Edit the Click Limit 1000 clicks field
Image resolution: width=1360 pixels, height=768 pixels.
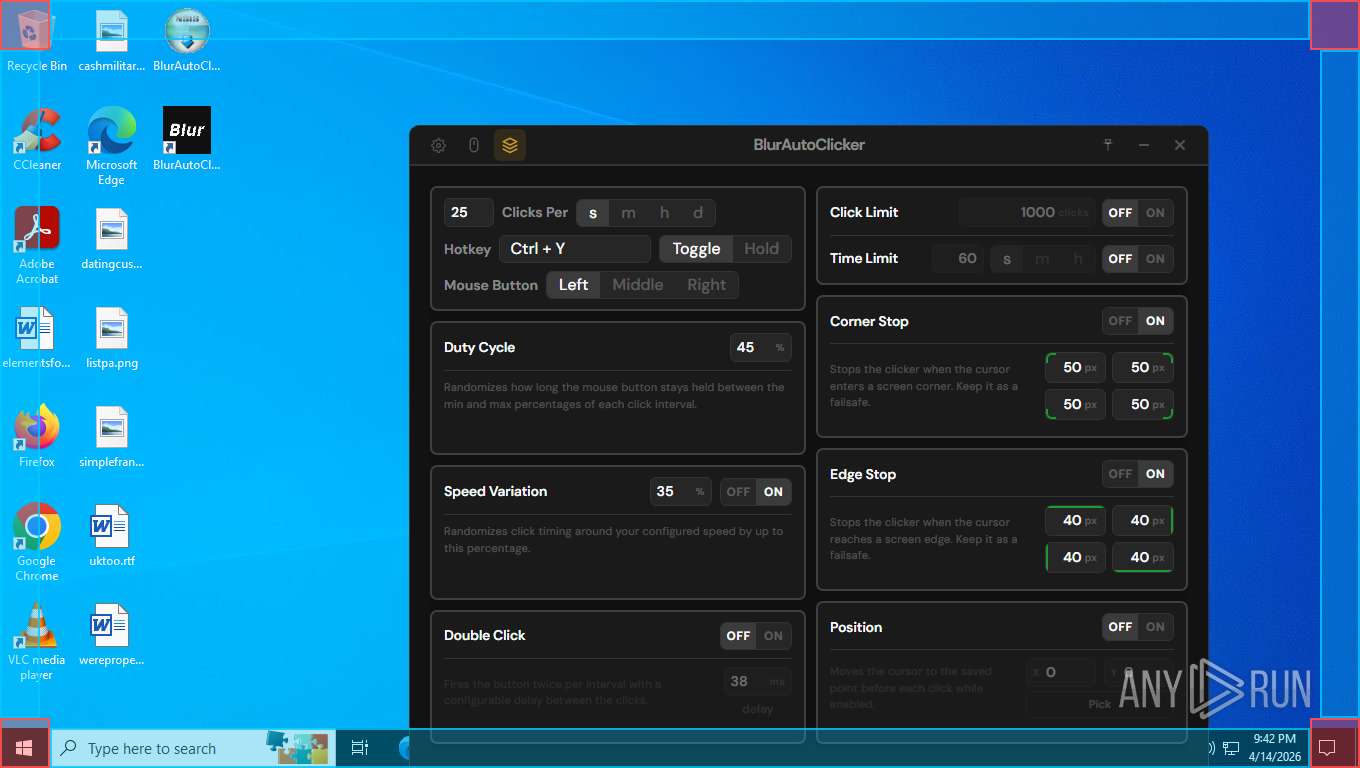pos(1027,213)
